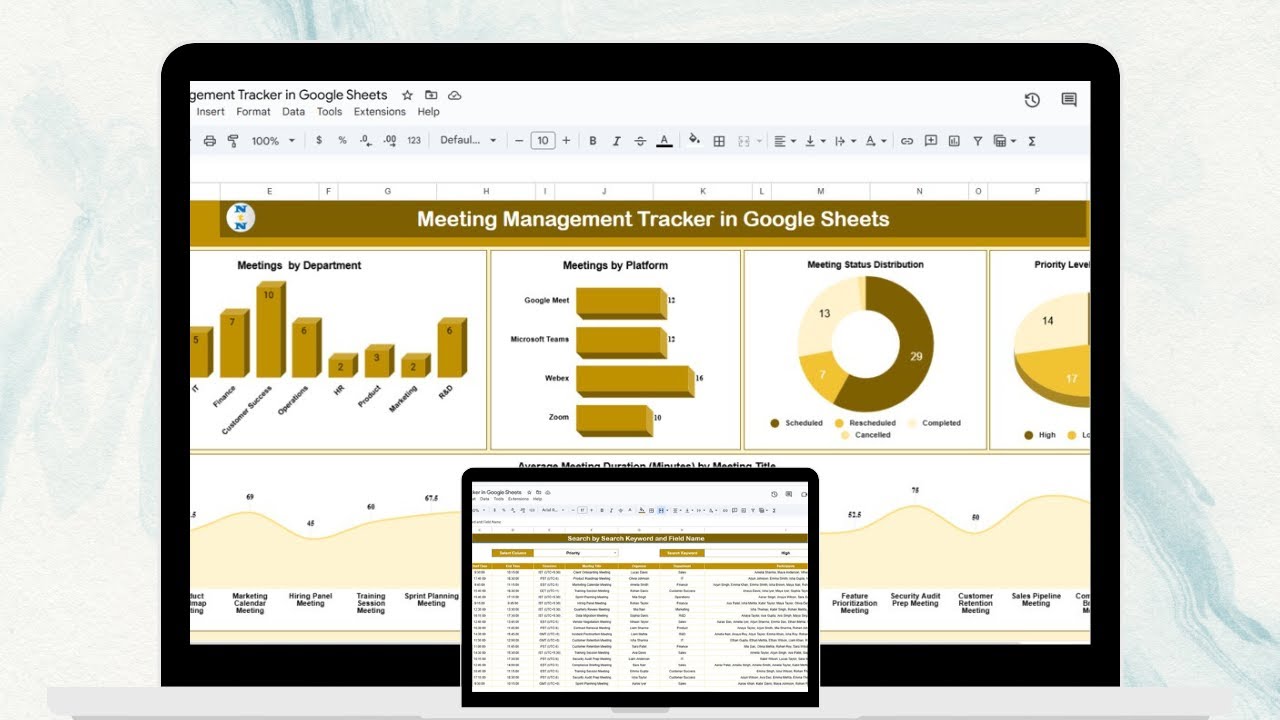Click the Rescheduled legend swatch

840,423
